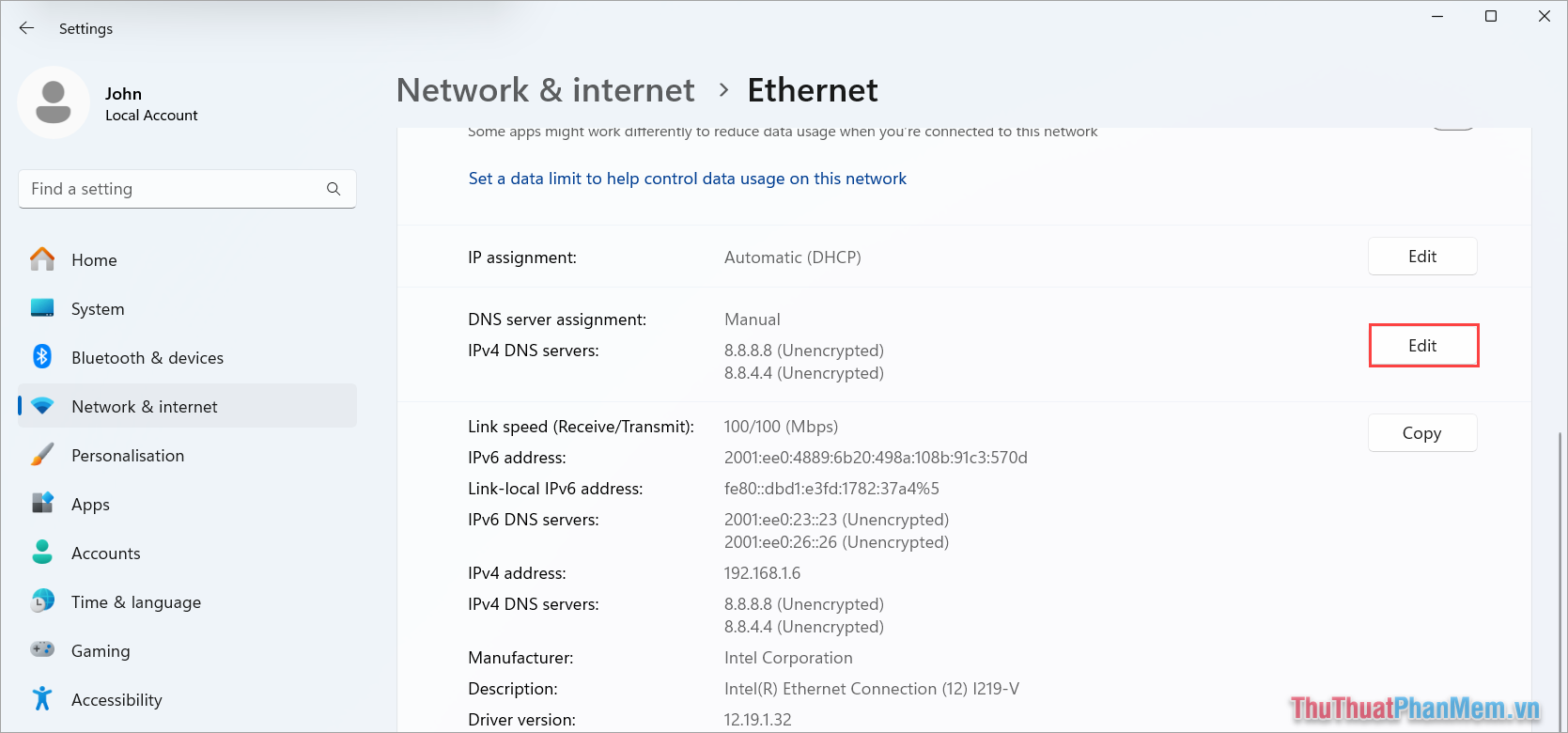This screenshot has width=1568, height=733.
Task: Open Accounts settings from the sidebar
Action: point(105,553)
